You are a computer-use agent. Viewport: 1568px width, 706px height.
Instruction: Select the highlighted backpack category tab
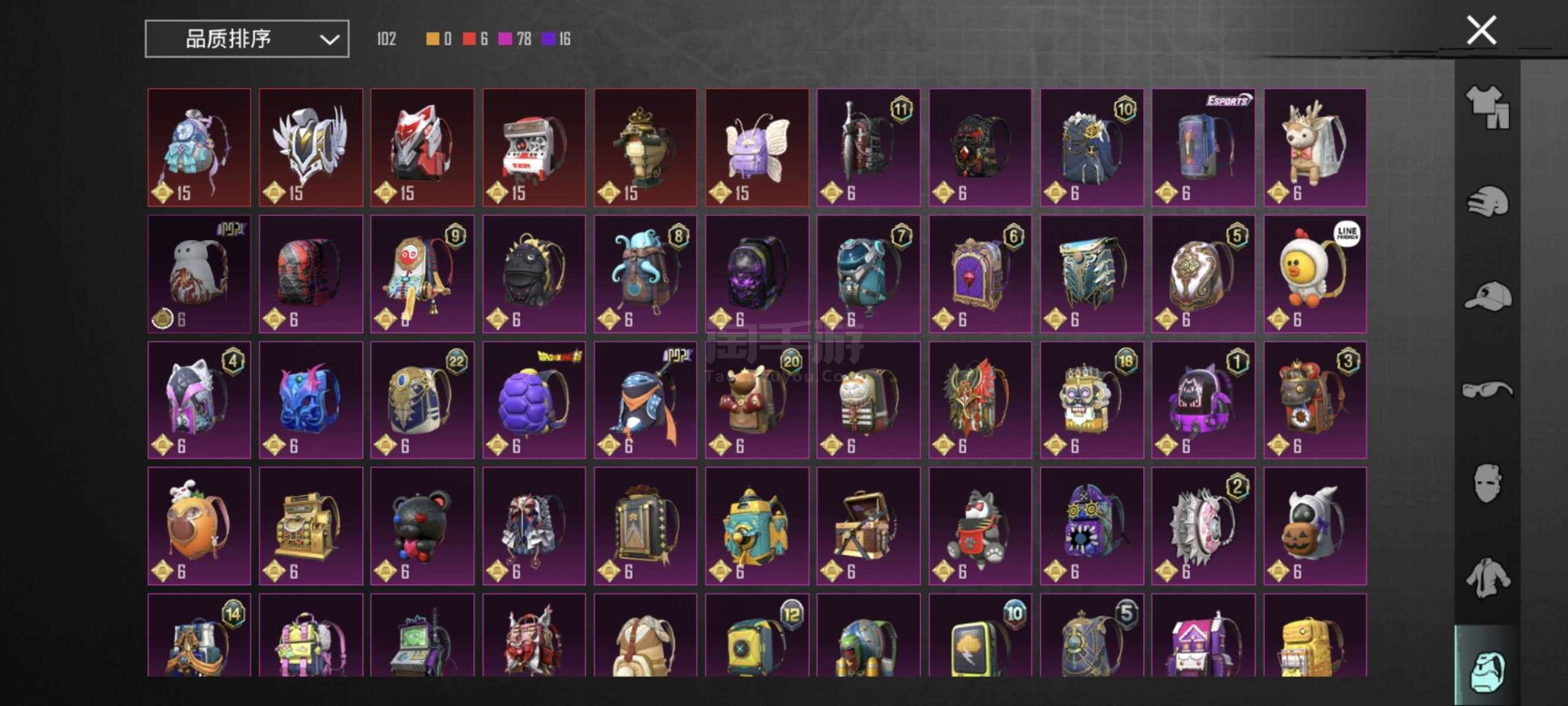(1487, 666)
